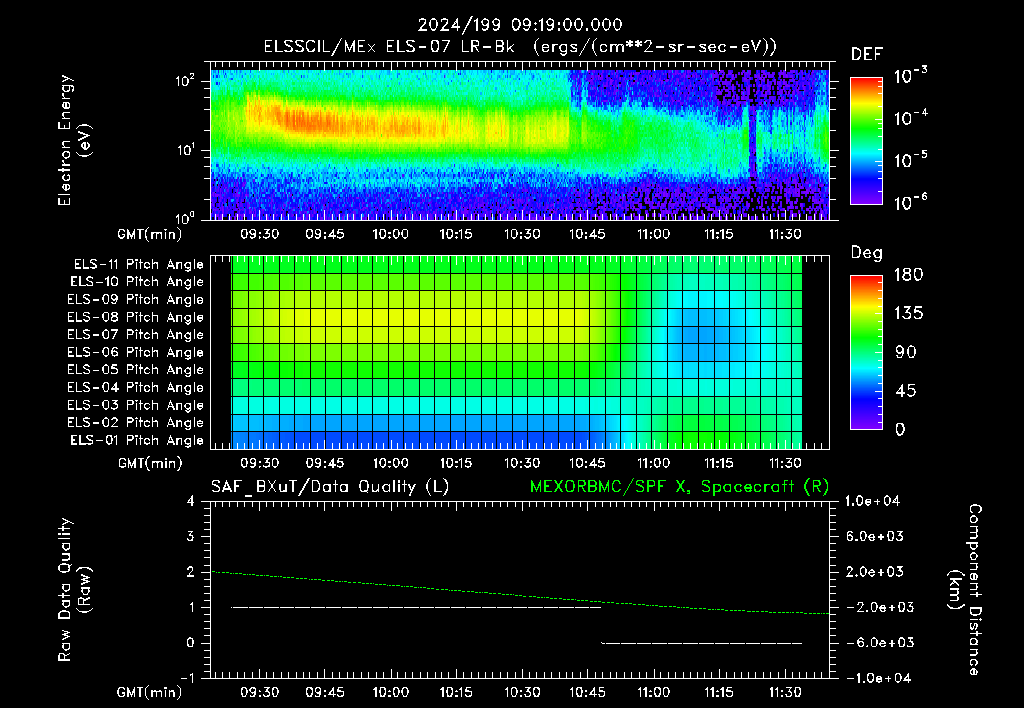This screenshot has width=1024, height=708.
Task: Click the 10:45 tick label under pitch angle panel
Action: pos(587,463)
